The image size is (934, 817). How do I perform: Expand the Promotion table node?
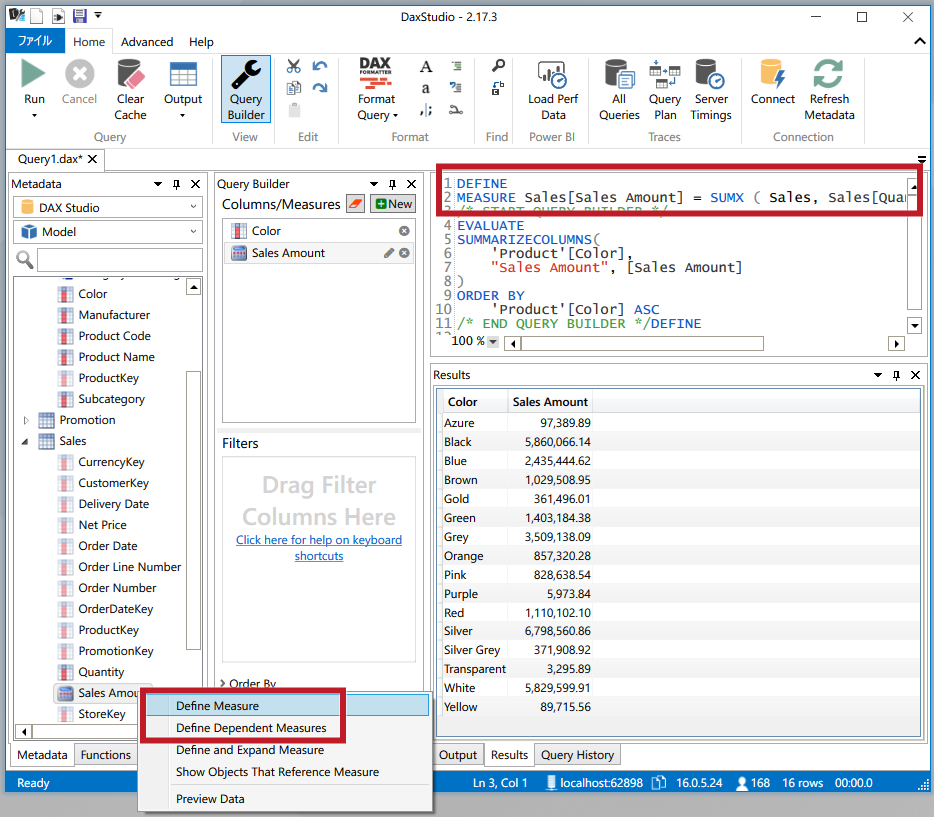(26, 420)
